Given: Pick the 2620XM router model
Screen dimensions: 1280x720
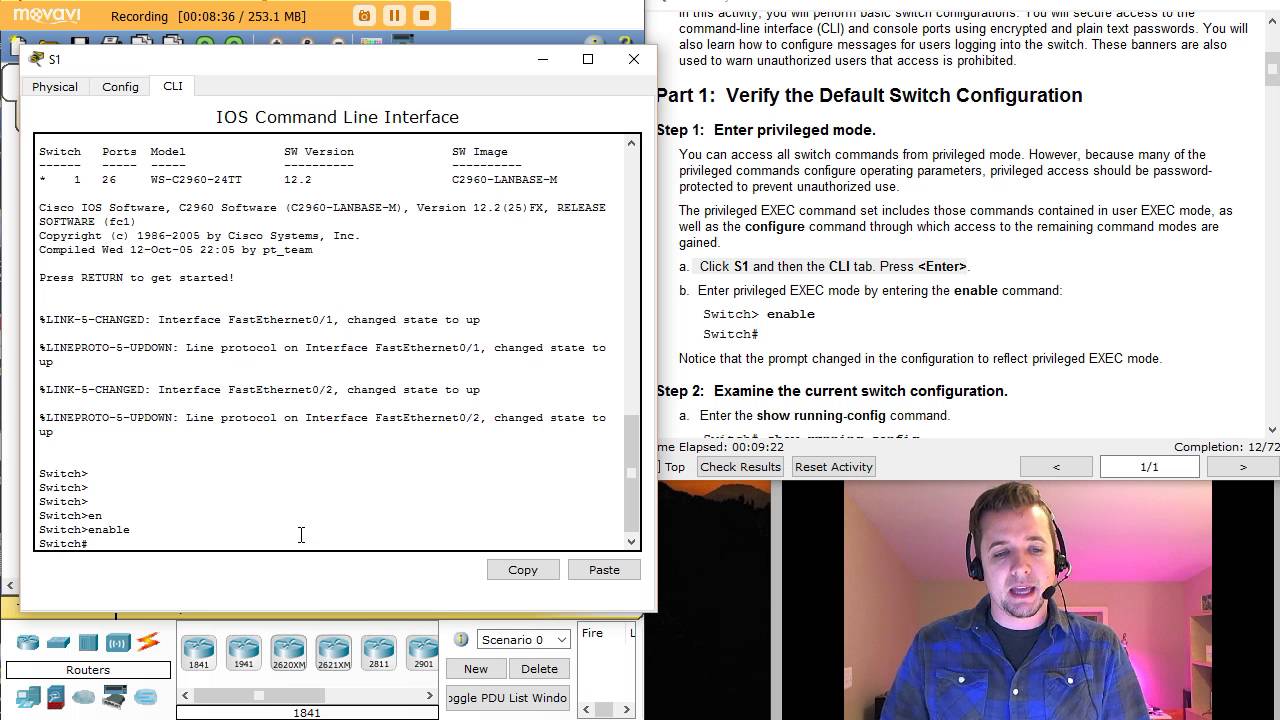Looking at the screenshot, I should [289, 653].
